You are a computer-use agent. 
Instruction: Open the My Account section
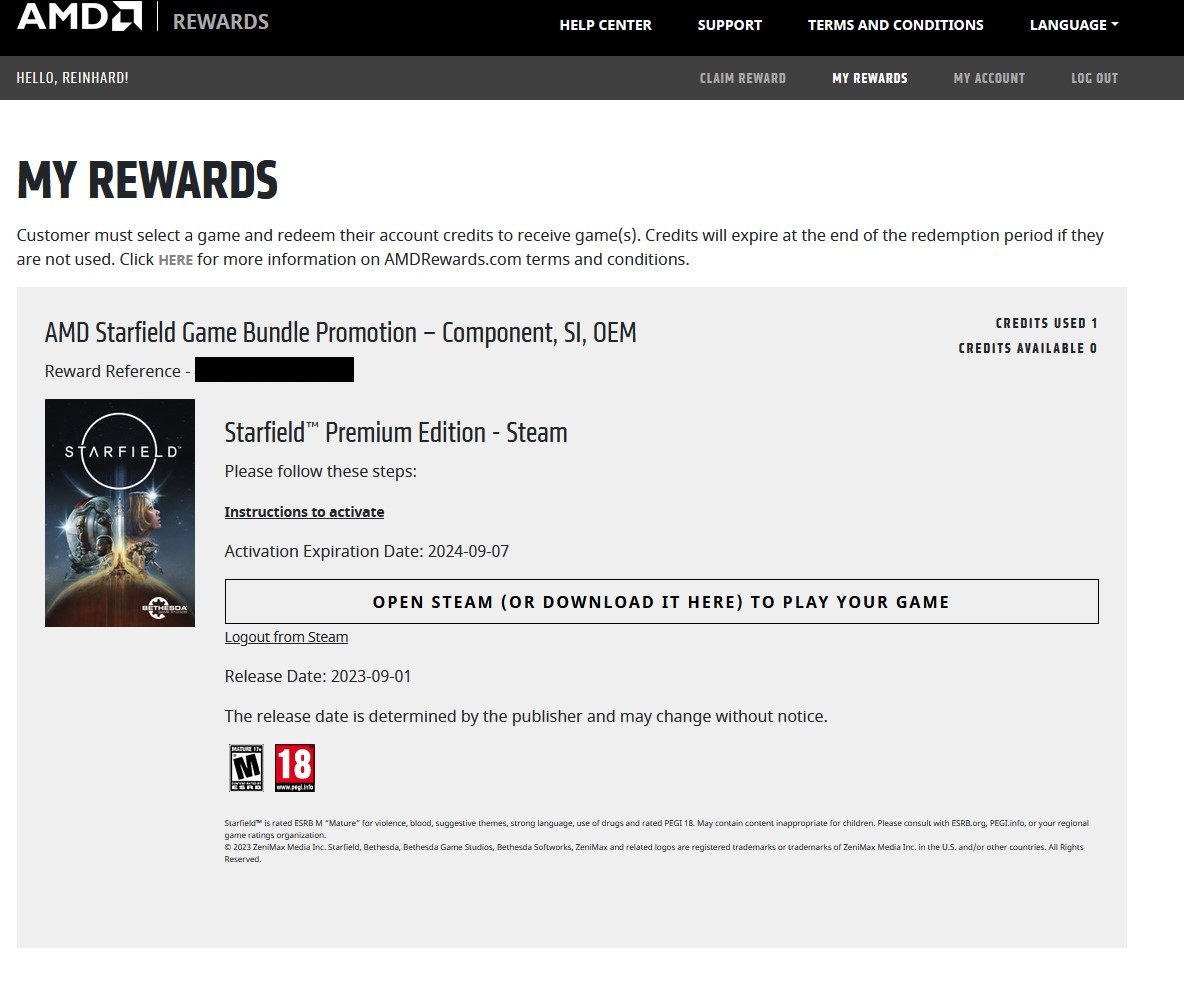(x=989, y=78)
